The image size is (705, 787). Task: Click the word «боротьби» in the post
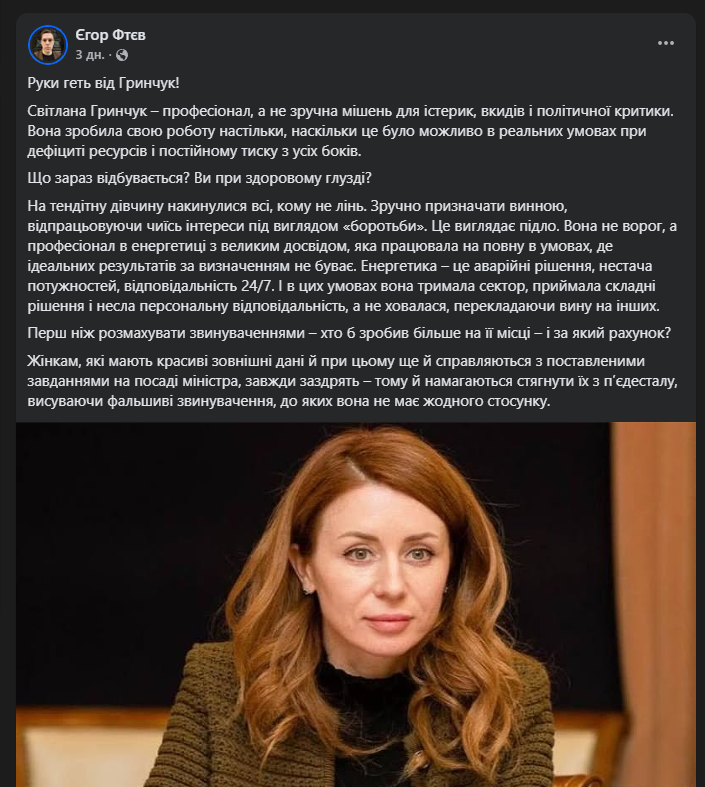click(x=383, y=226)
